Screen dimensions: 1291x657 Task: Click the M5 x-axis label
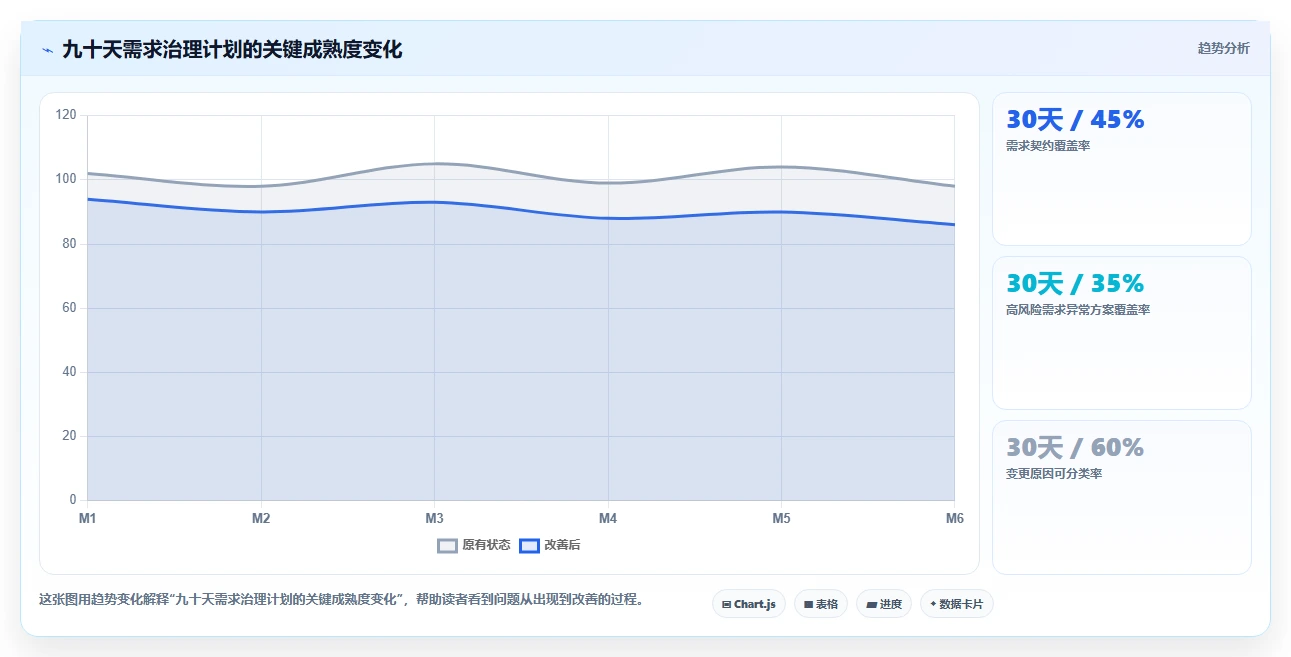781,518
